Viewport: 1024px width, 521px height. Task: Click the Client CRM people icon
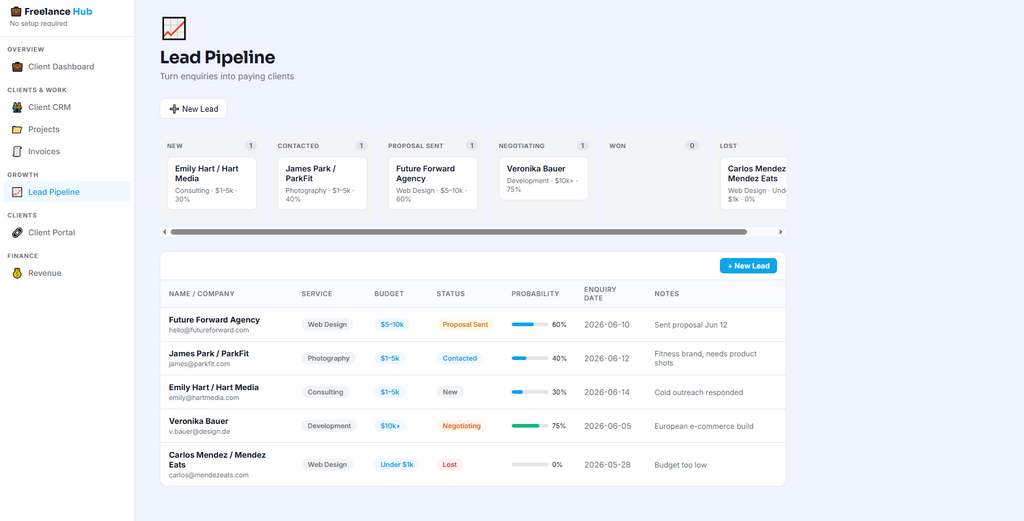tap(17, 107)
